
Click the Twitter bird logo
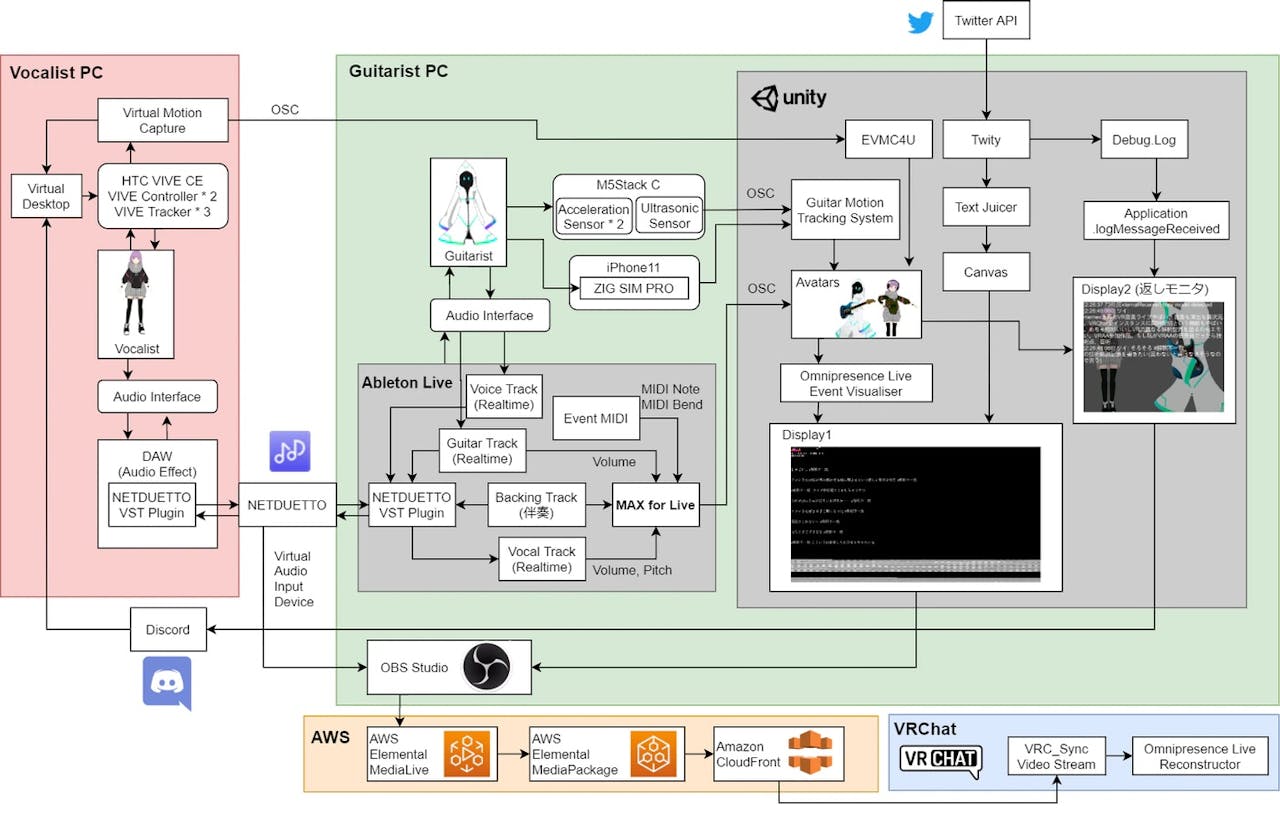coord(920,22)
